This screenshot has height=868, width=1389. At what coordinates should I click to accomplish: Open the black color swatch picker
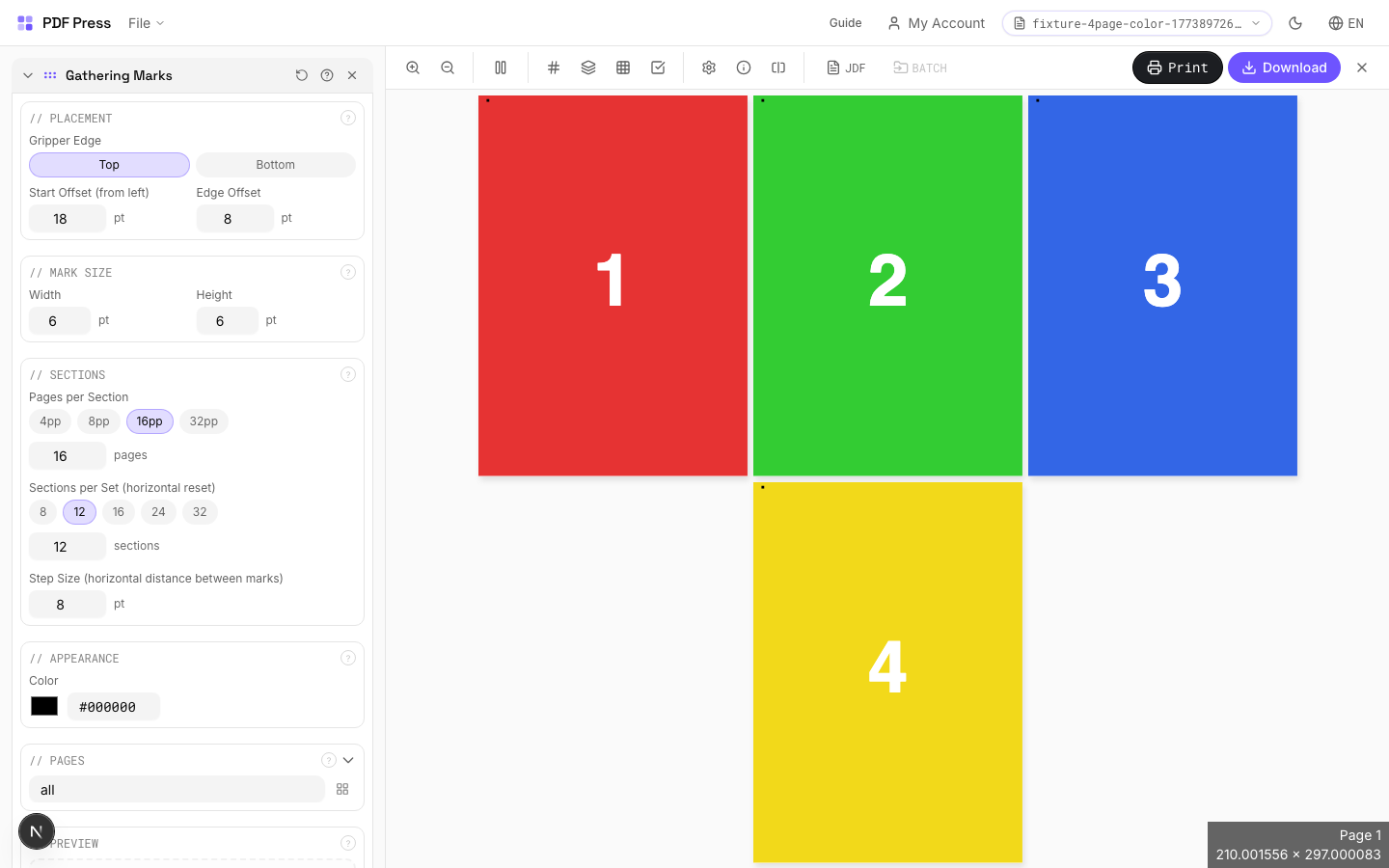pyautogui.click(x=43, y=706)
